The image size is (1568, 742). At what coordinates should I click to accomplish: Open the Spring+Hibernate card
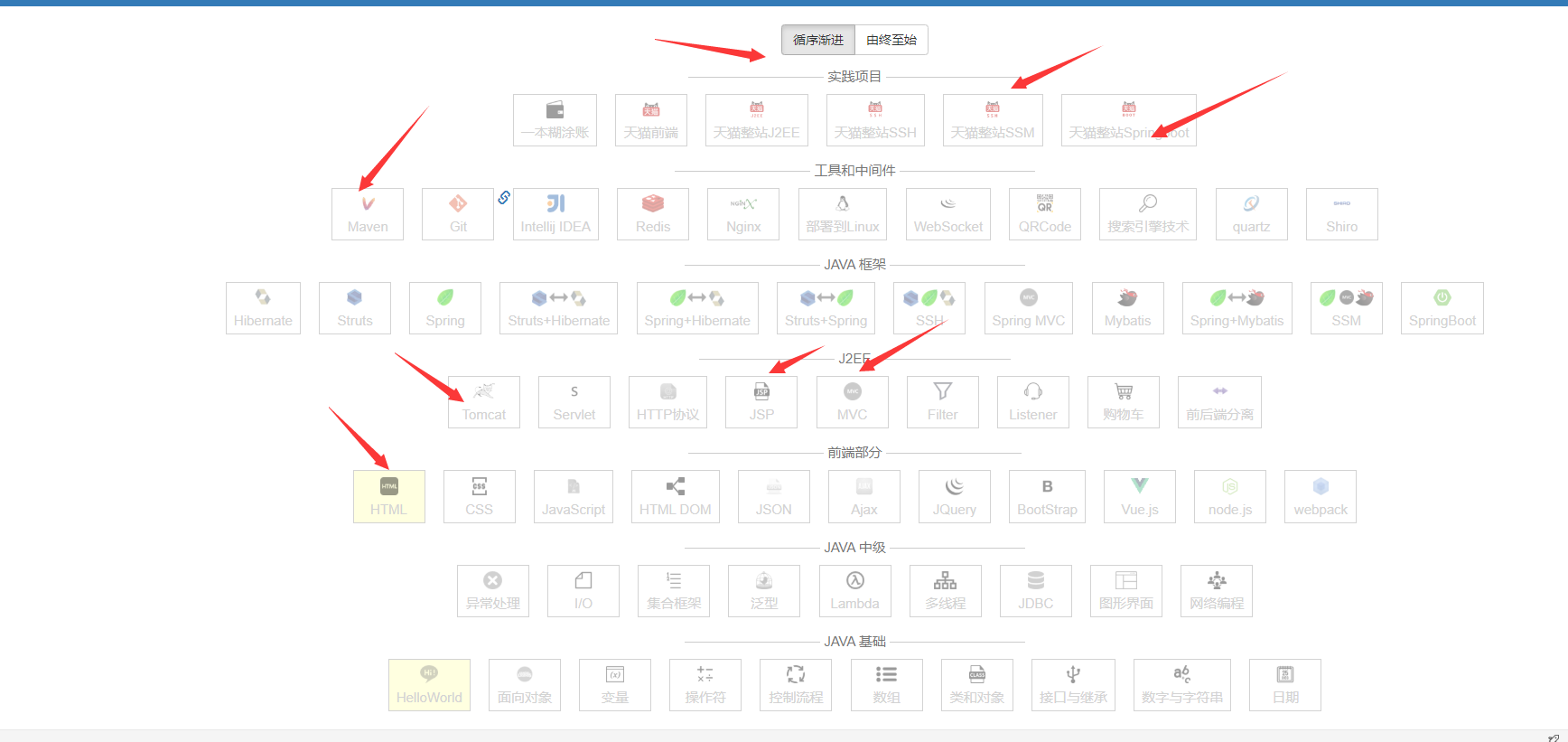(697, 308)
